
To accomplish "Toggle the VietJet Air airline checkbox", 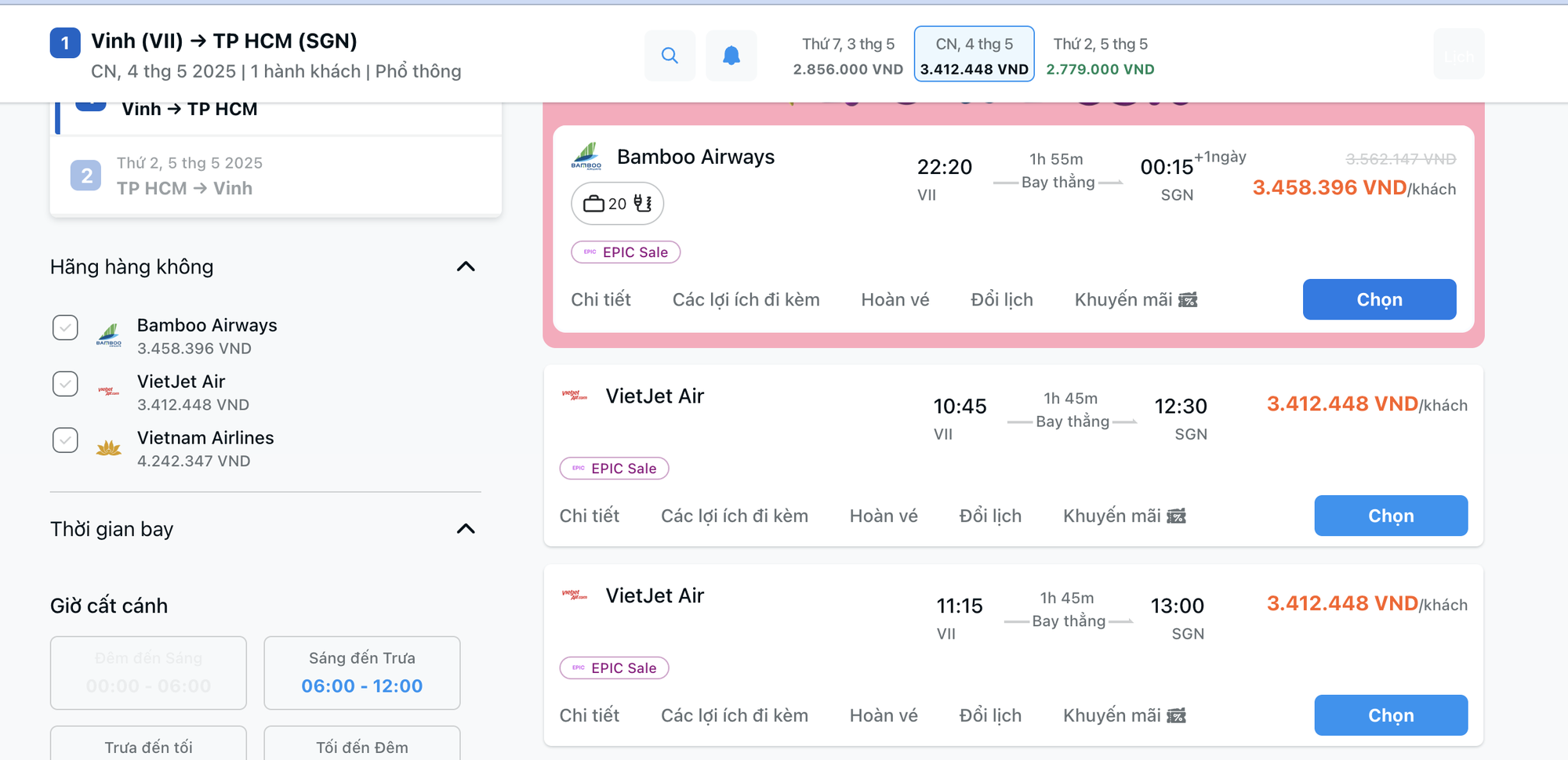I will pos(65,384).
